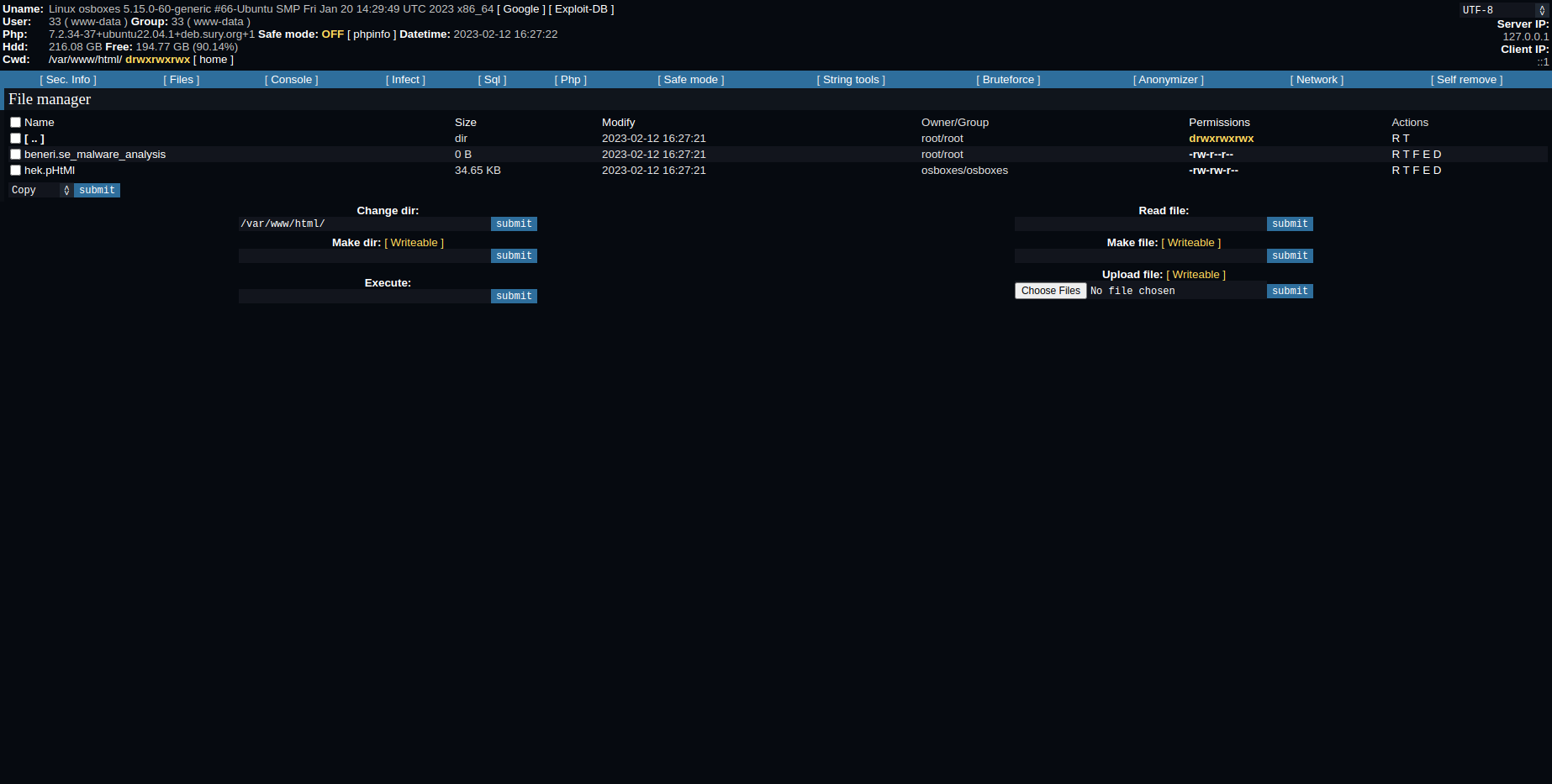Click D (download) action for hek.pHtMl

1438,171
